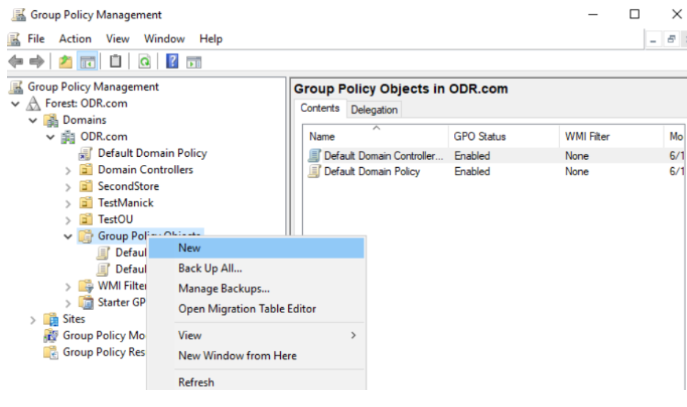Click the inner MDI restore button
Image resolution: width=687 pixels, height=407 pixels.
click(x=671, y=40)
